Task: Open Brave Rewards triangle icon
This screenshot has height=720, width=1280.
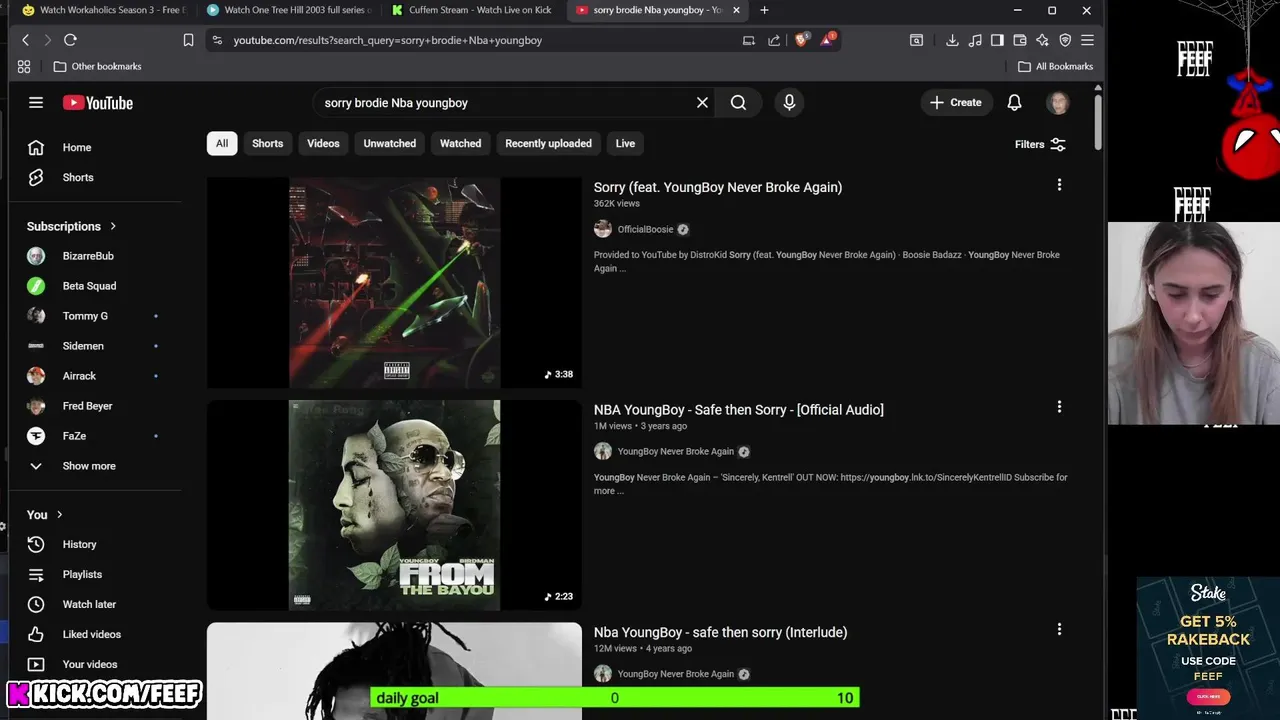Action: (x=827, y=40)
